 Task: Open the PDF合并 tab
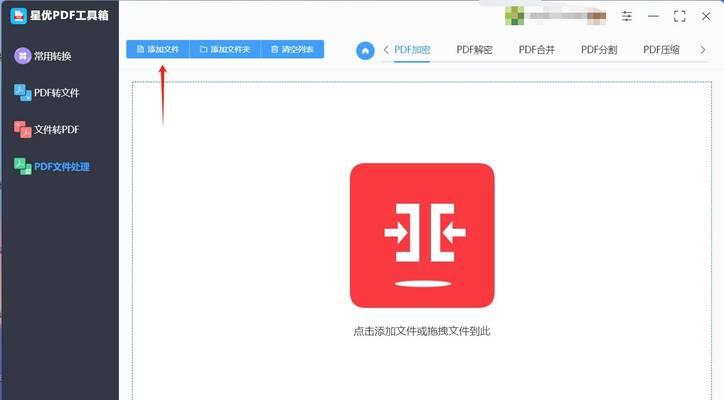[x=537, y=49]
